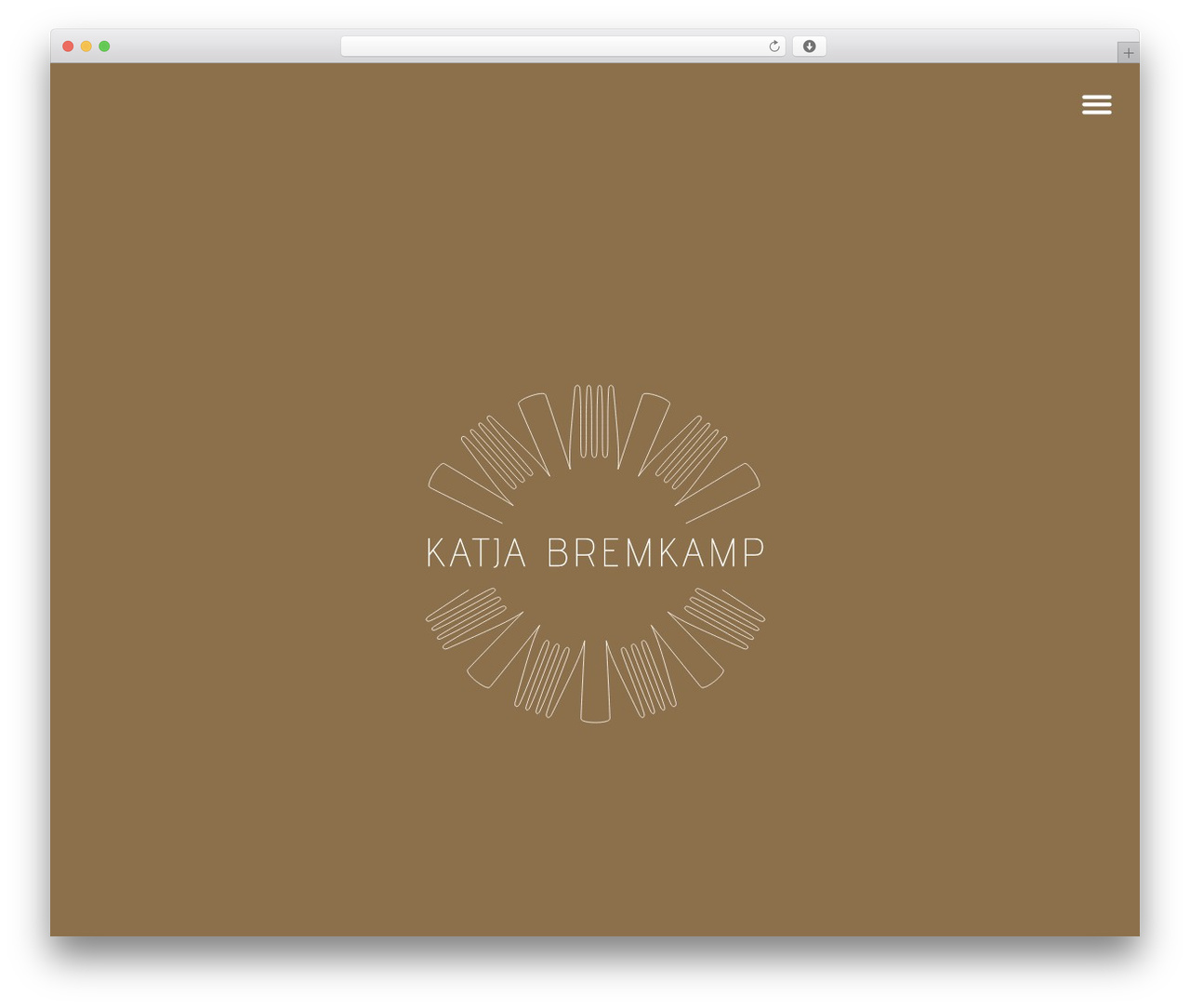Open a new browser tab
The height and width of the screenshot is (1008, 1190).
click(x=1128, y=53)
